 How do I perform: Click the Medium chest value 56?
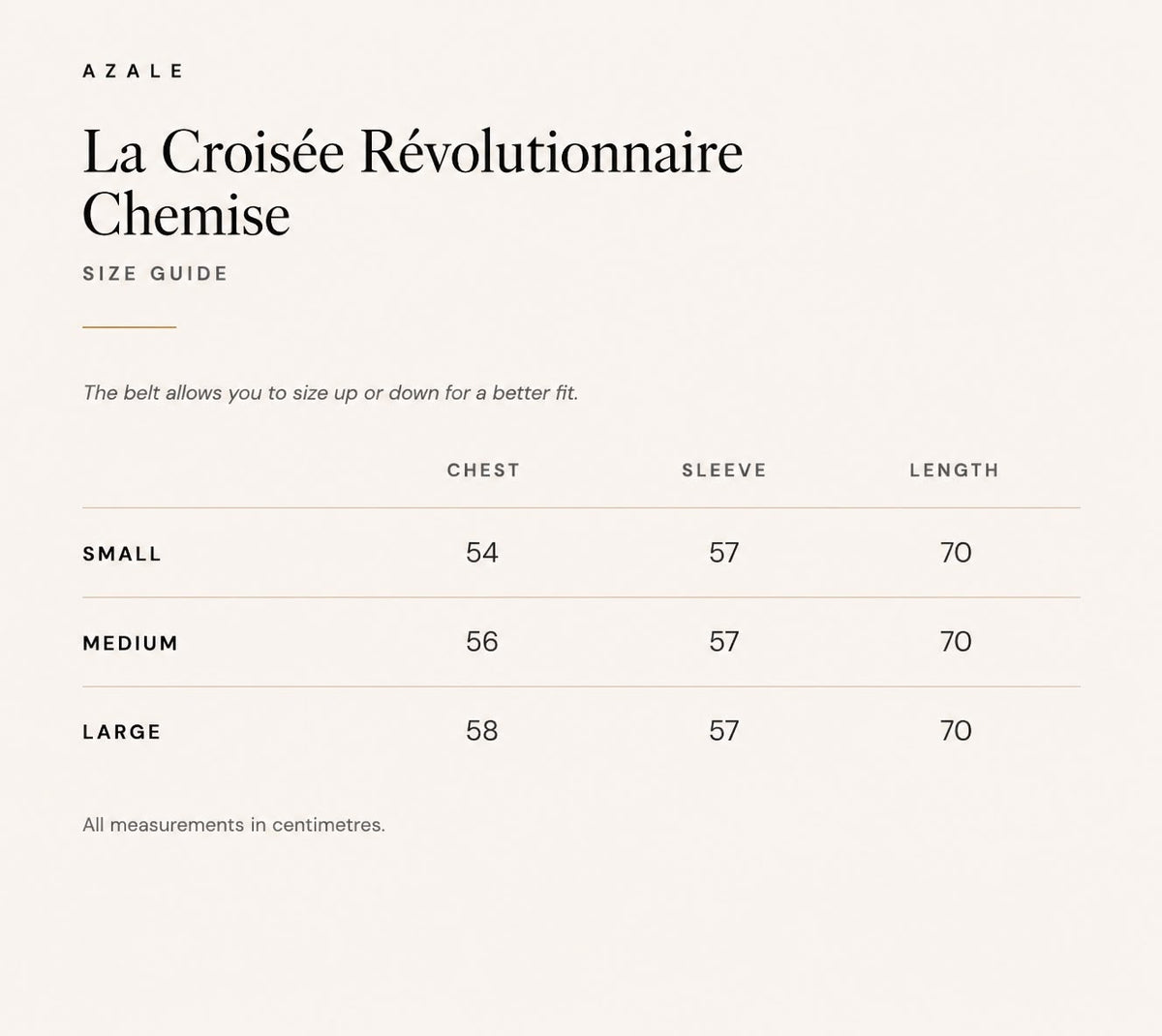click(x=482, y=642)
